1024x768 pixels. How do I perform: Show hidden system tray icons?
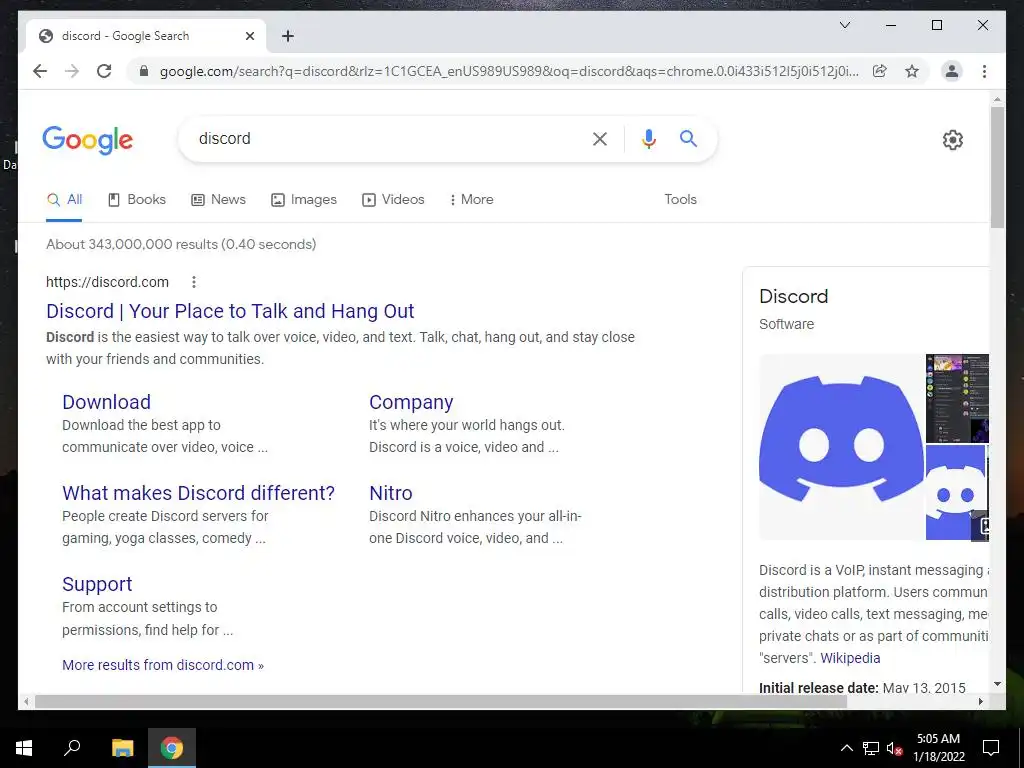[846, 748]
